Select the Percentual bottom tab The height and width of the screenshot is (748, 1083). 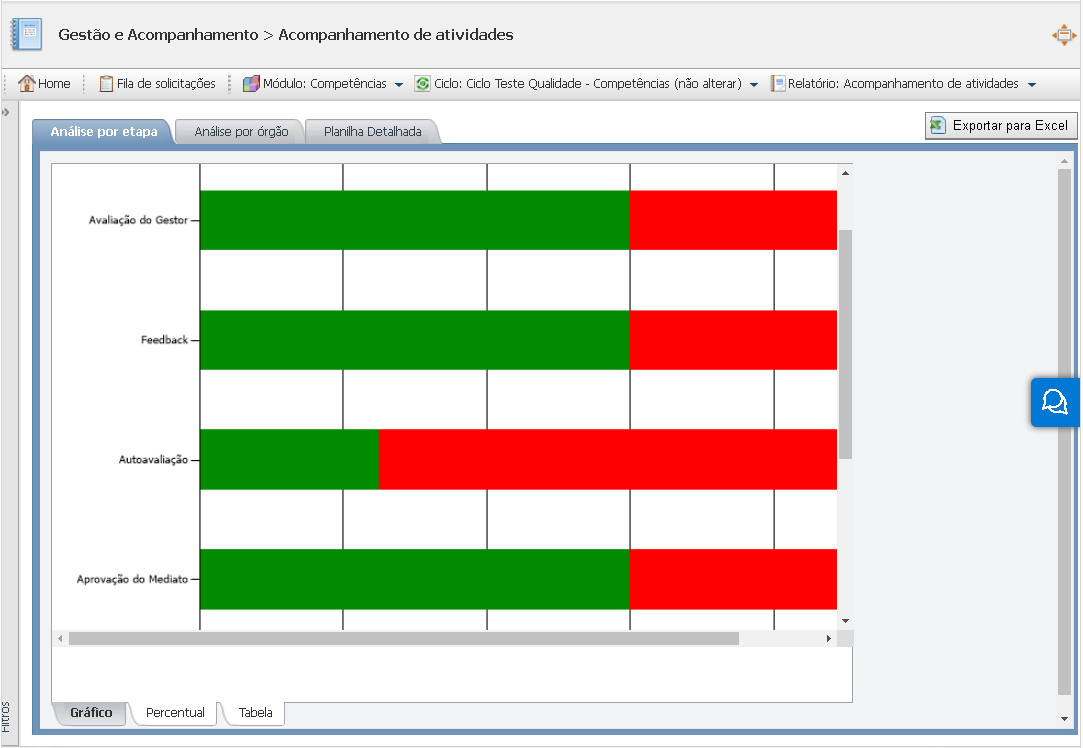click(175, 713)
